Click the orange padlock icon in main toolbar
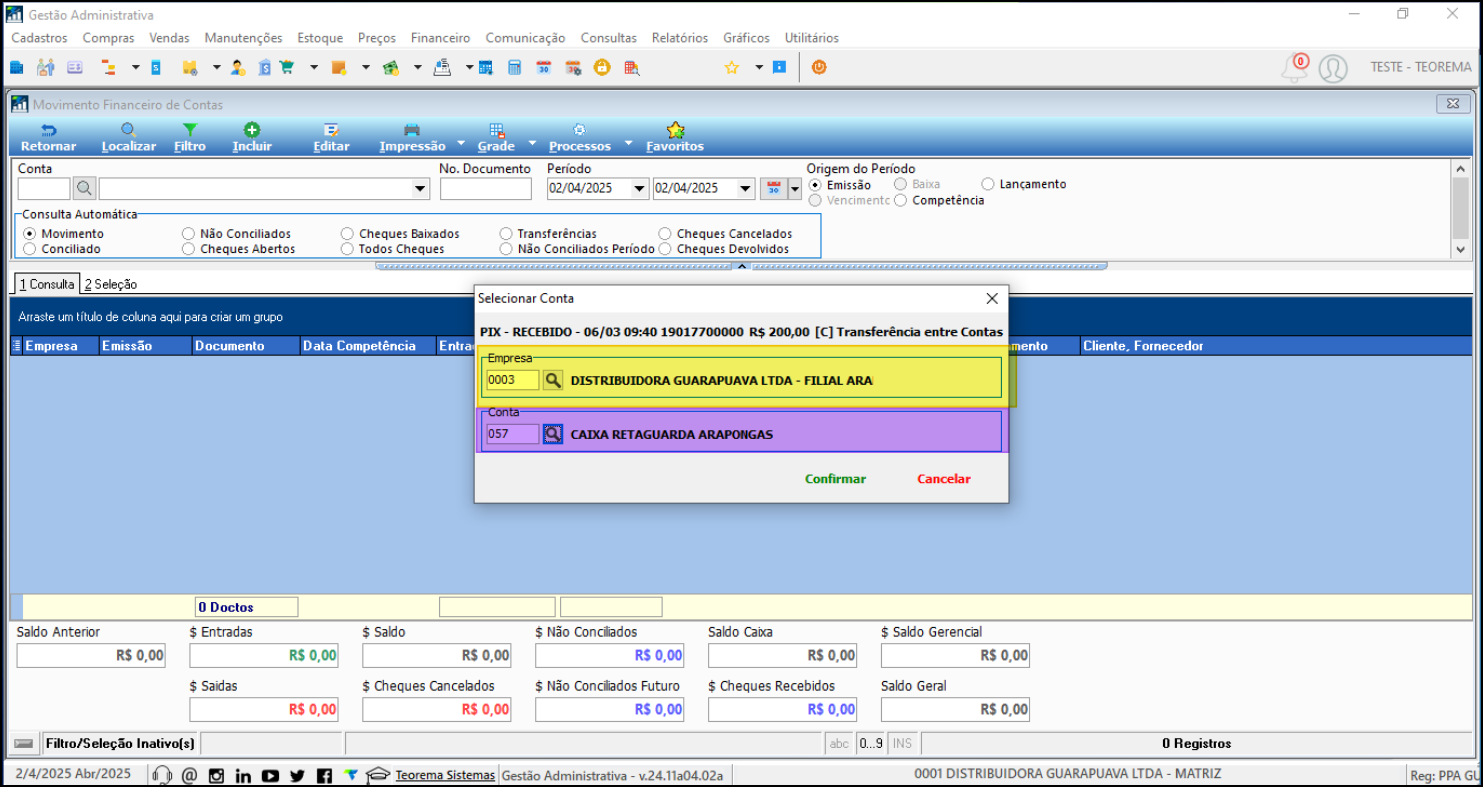 [602, 67]
